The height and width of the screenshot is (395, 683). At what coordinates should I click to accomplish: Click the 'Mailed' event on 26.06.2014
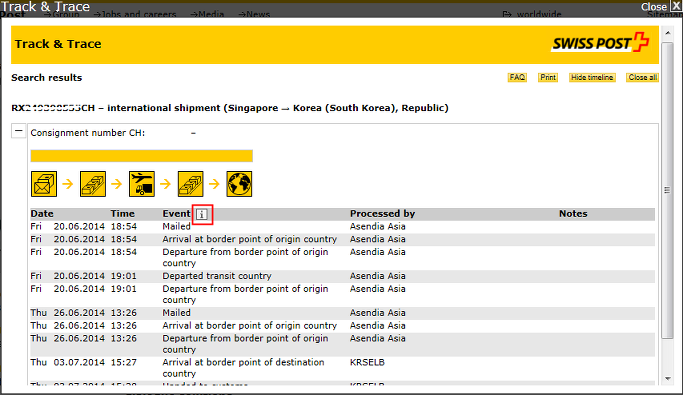point(176,313)
